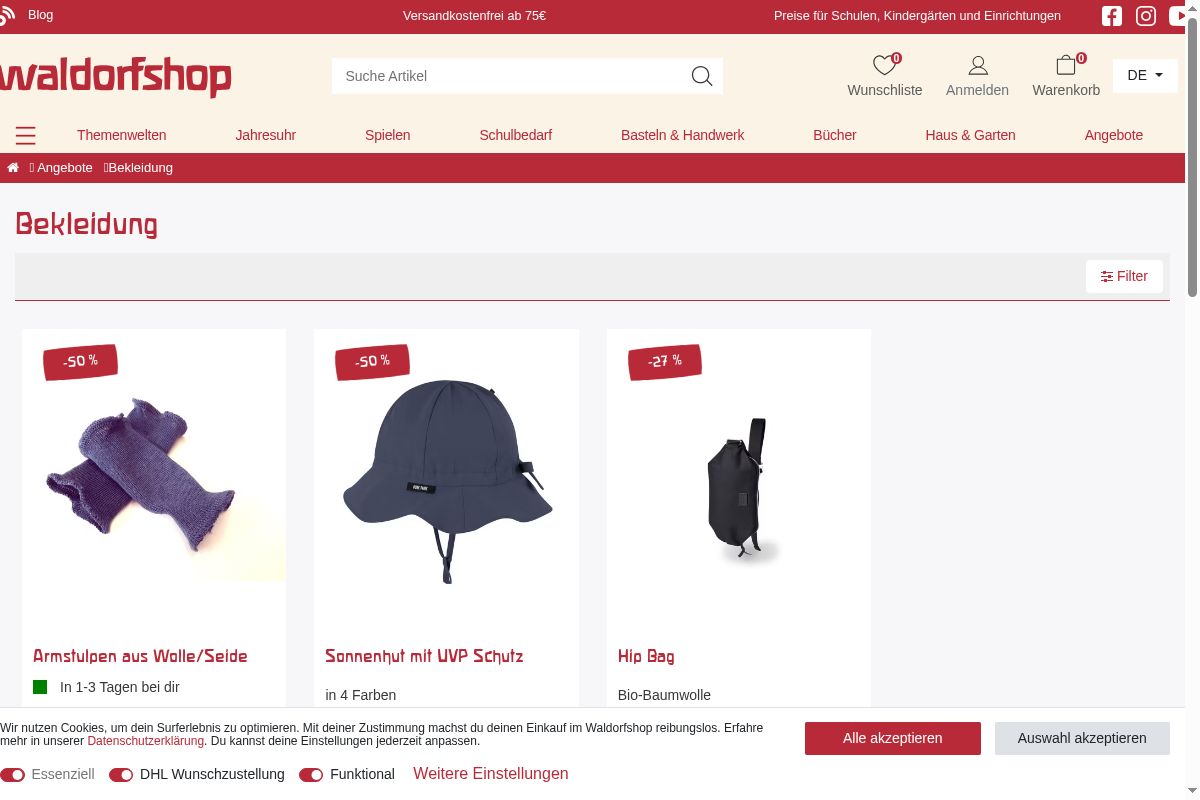This screenshot has width=1200, height=800.
Task: Click the Blog RSS feed icon
Action: tap(6, 15)
